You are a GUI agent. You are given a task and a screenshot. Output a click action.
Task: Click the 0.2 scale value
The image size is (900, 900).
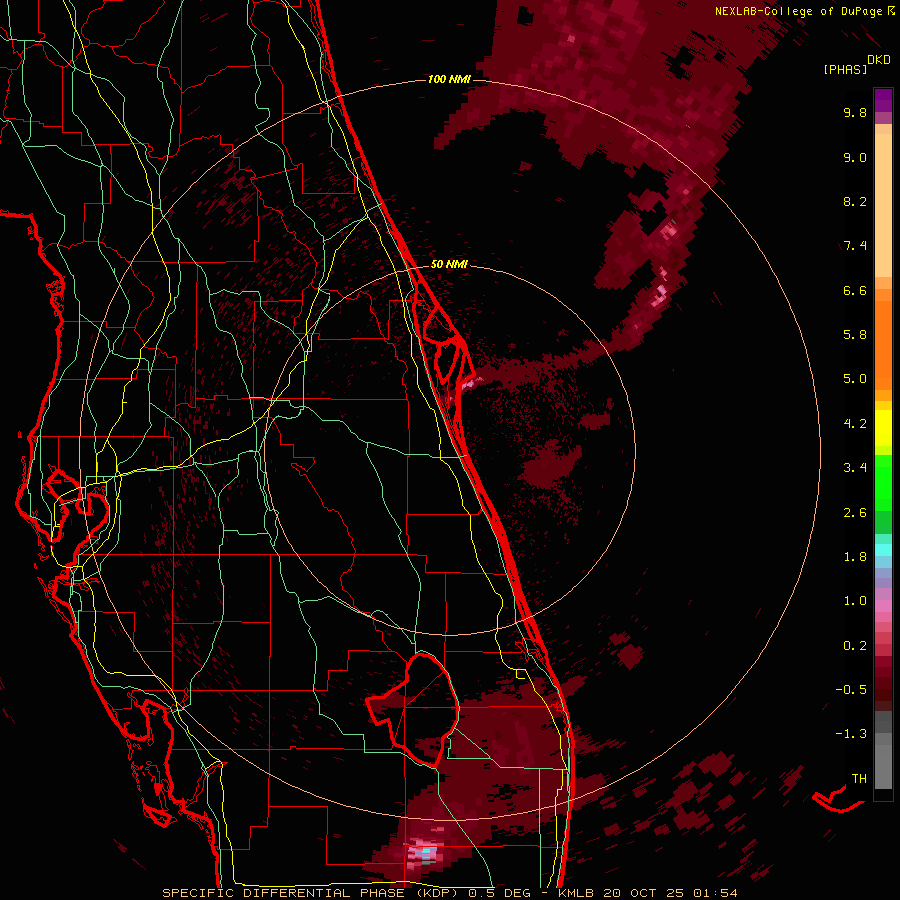[855, 646]
